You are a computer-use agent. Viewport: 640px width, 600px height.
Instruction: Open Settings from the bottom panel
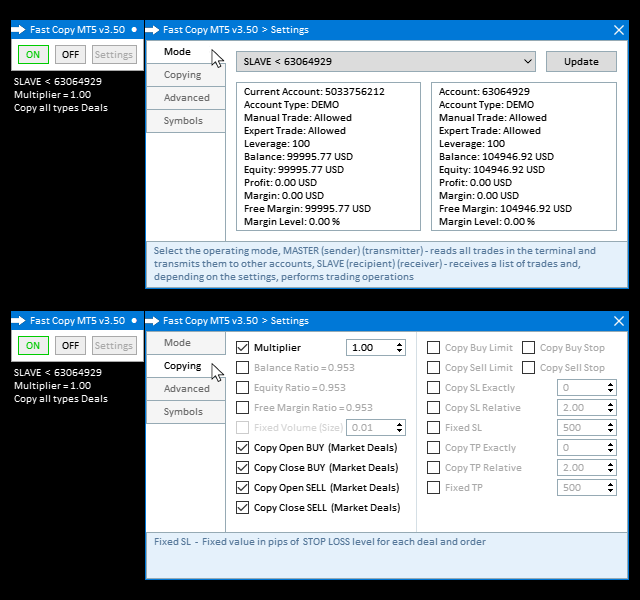click(x=114, y=346)
